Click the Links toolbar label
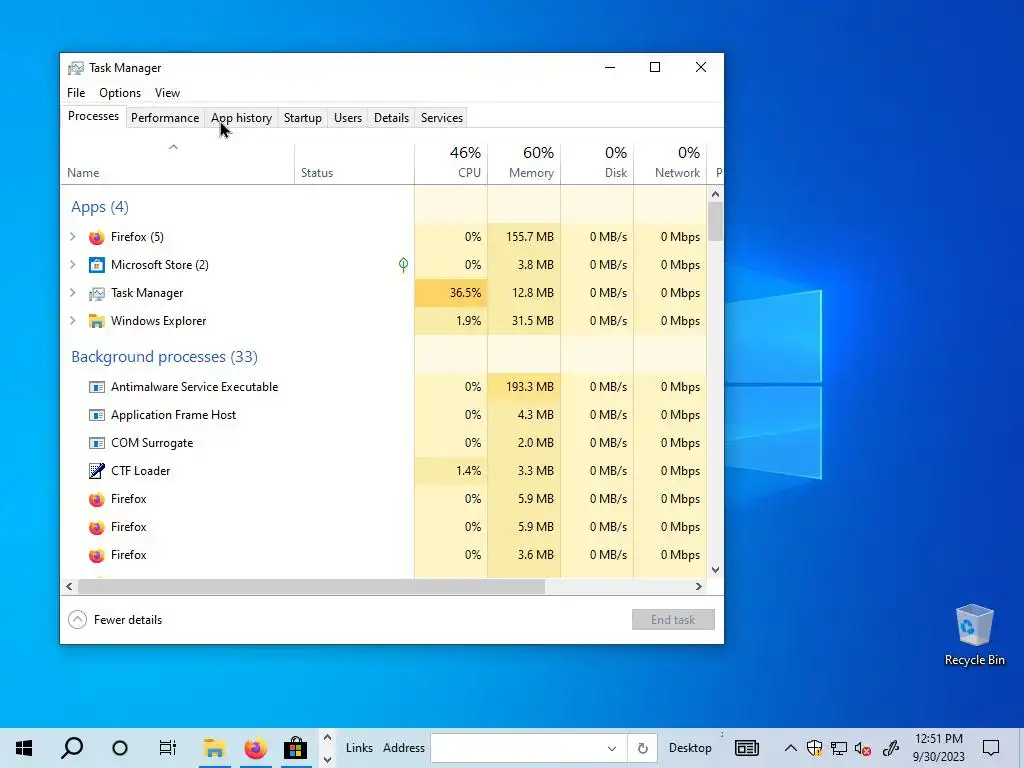Viewport: 1024px width, 768px height. point(359,748)
